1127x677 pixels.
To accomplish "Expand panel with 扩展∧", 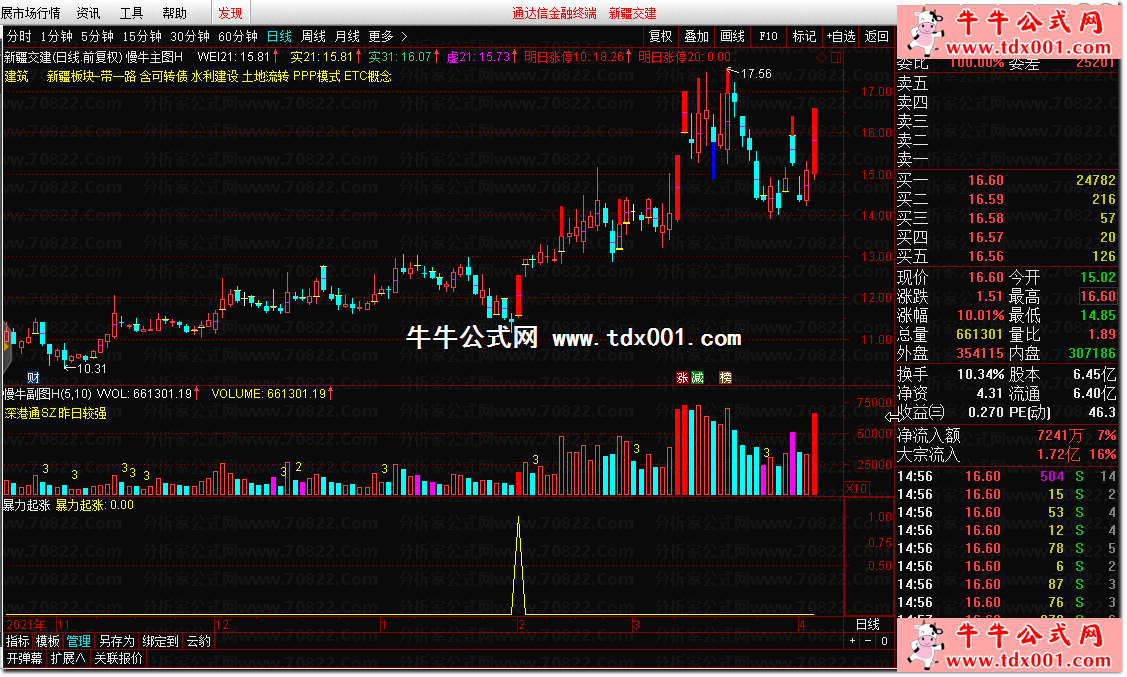I will (x=68, y=658).
